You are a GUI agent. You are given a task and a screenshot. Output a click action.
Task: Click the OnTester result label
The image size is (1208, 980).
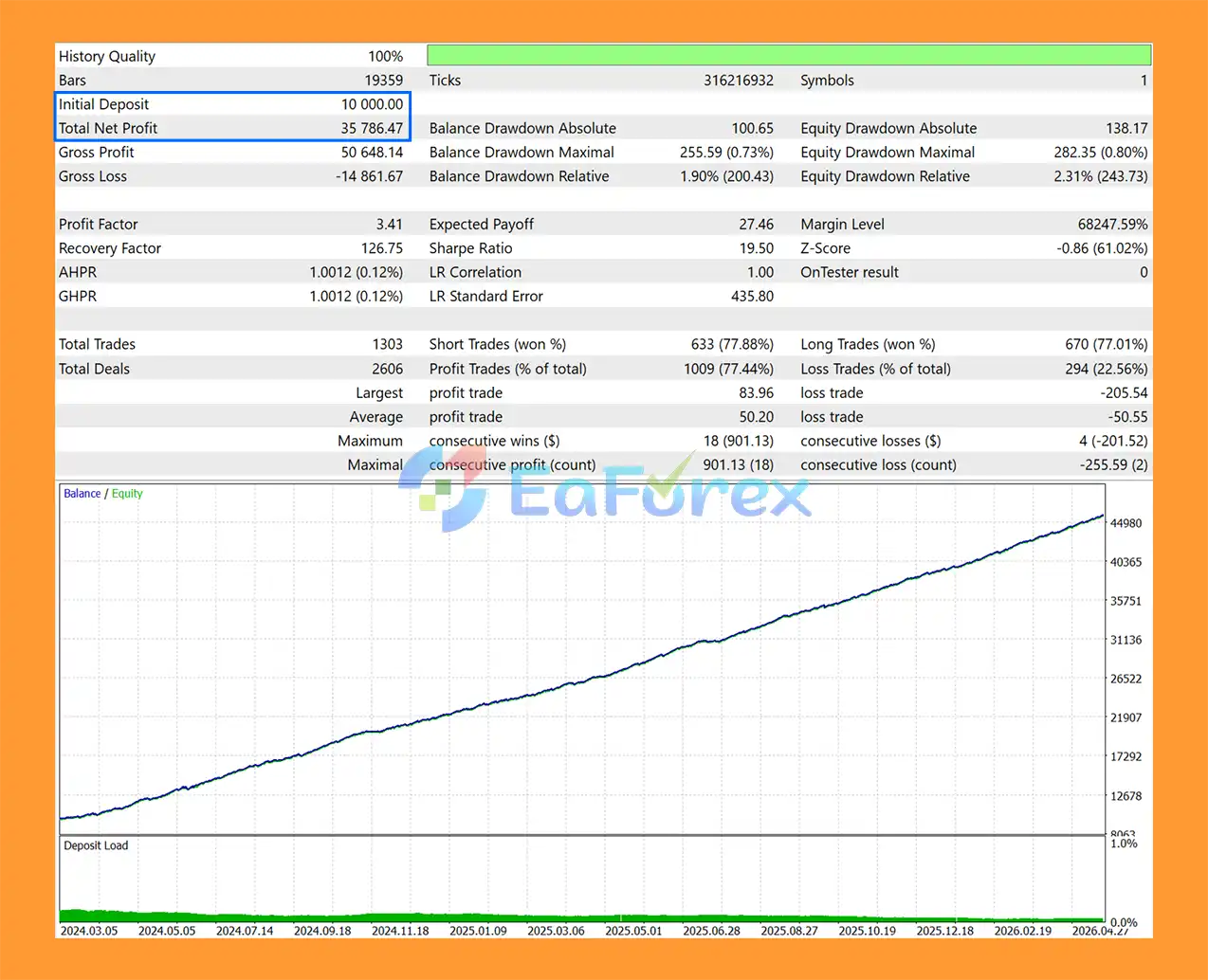(850, 272)
